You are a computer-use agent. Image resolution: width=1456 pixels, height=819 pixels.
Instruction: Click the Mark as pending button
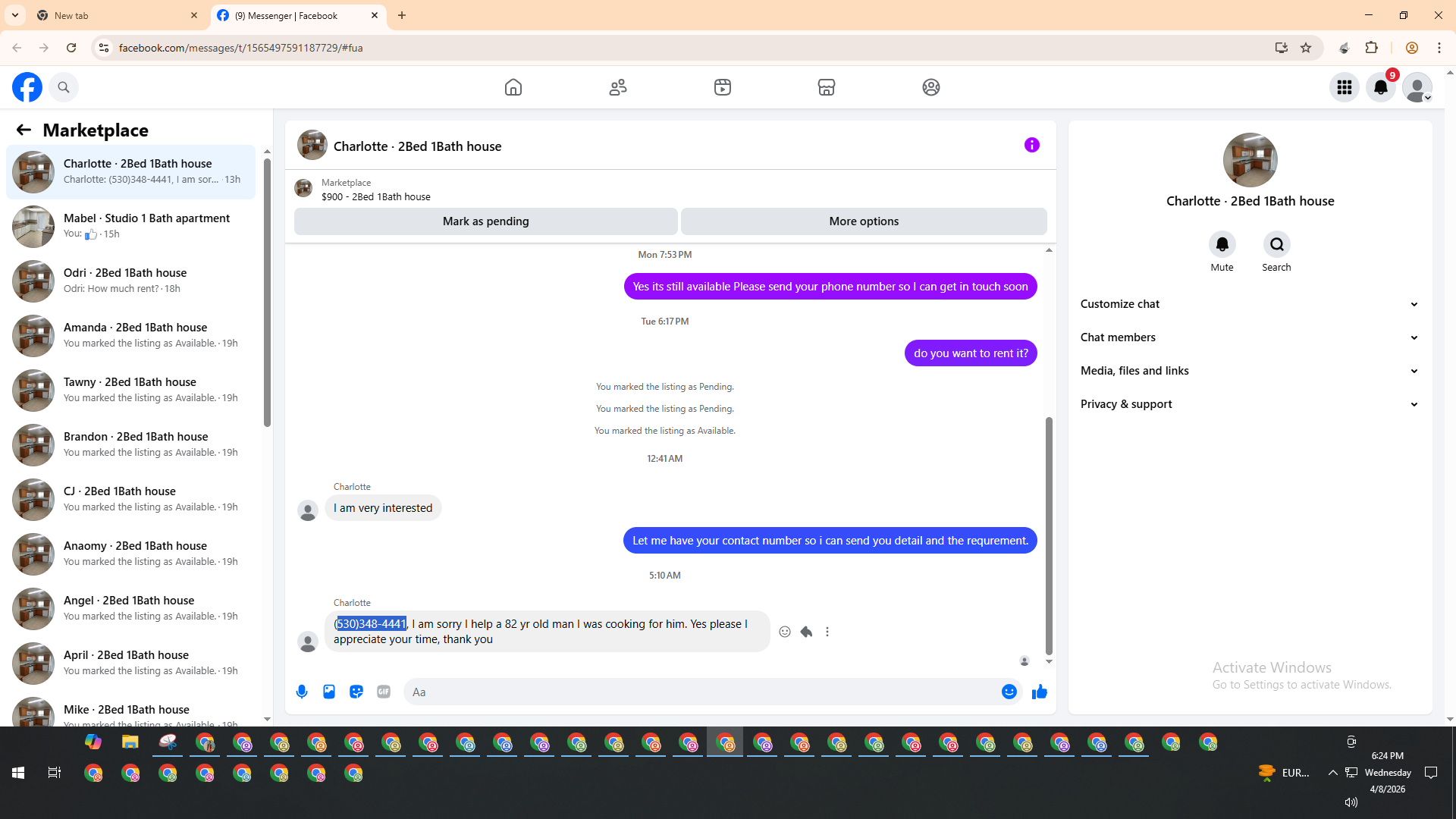[x=485, y=221]
